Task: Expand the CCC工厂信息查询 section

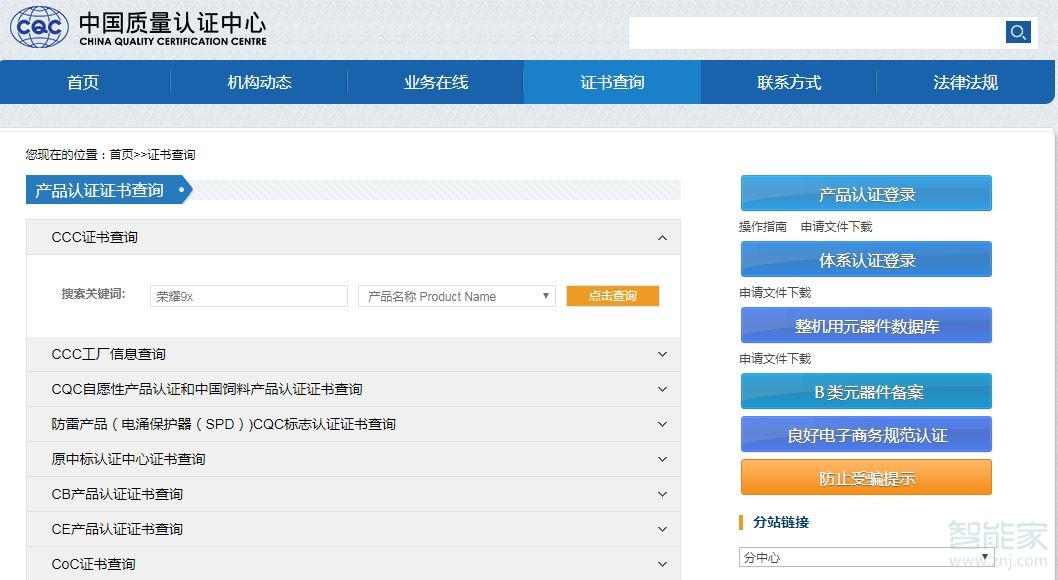Action: [x=661, y=355]
